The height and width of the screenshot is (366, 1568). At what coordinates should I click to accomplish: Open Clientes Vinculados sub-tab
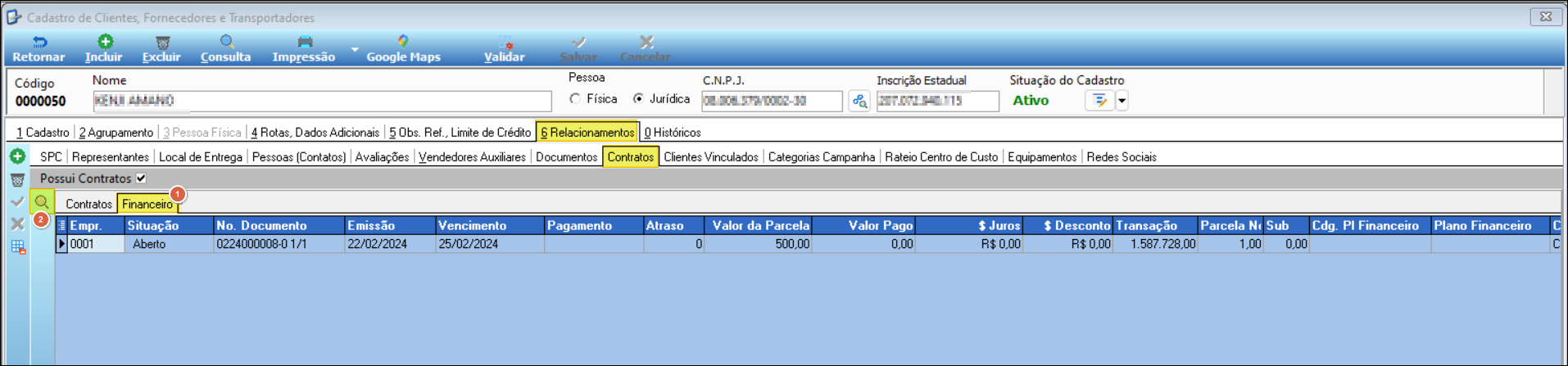[x=711, y=156]
